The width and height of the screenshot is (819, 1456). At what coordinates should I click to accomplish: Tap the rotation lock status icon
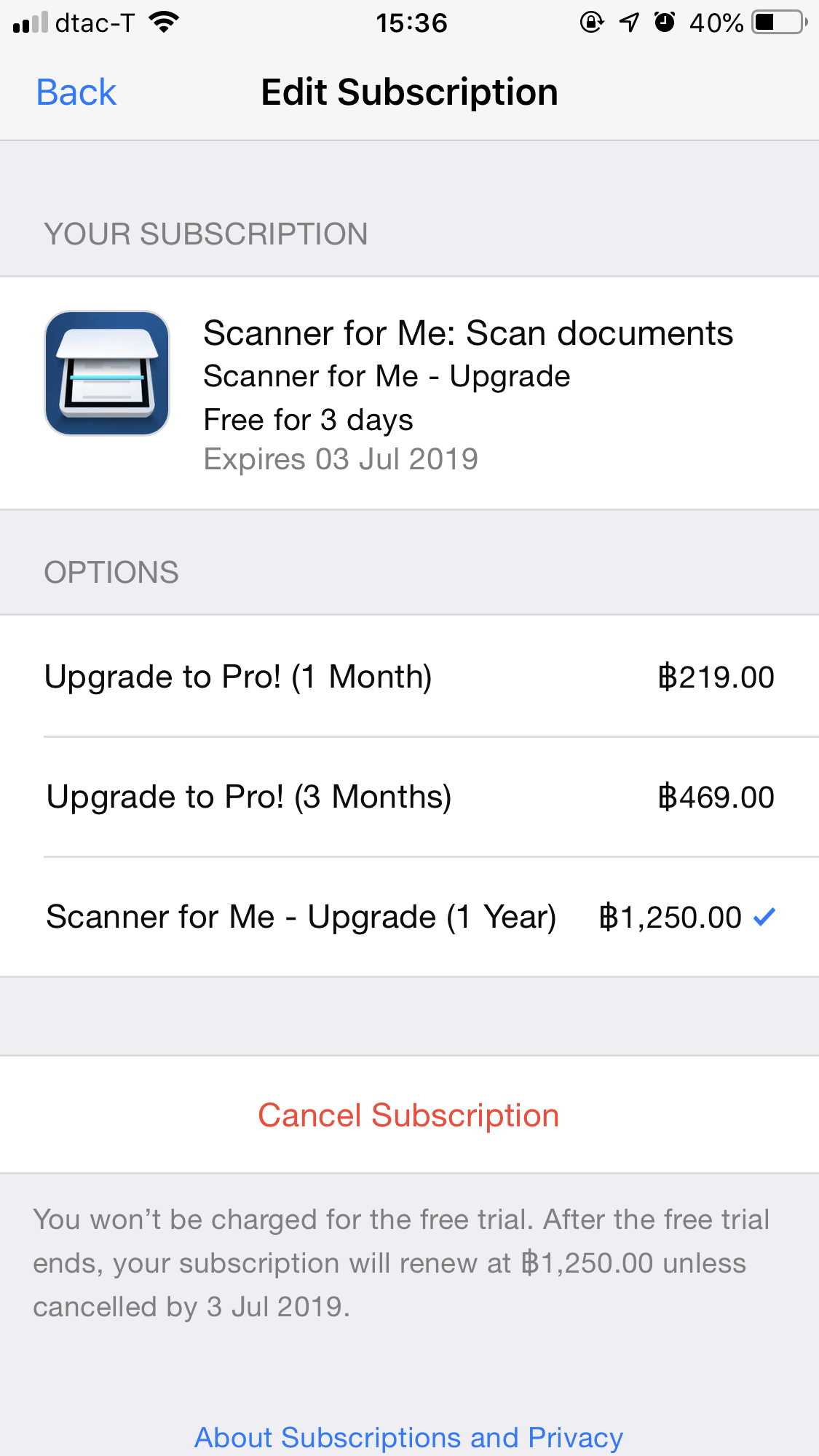click(x=592, y=23)
